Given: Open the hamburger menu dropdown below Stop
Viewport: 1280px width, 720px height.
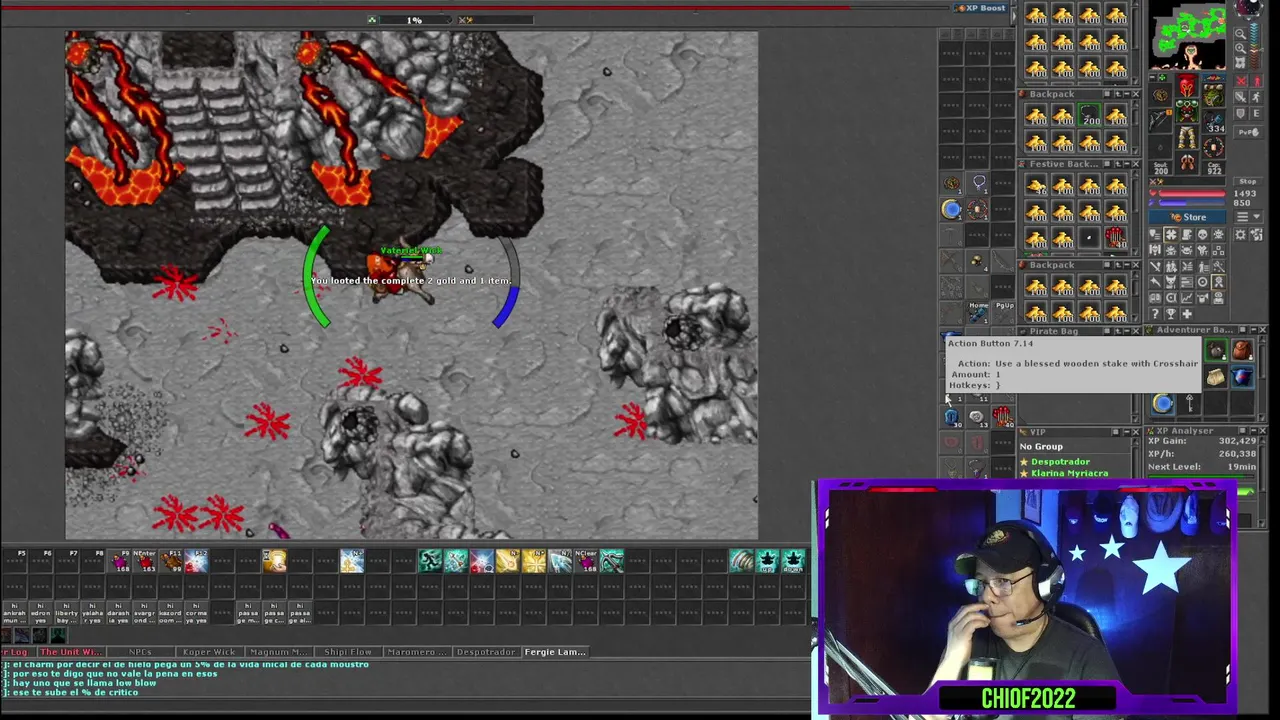Looking at the screenshot, I should 1249,216.
